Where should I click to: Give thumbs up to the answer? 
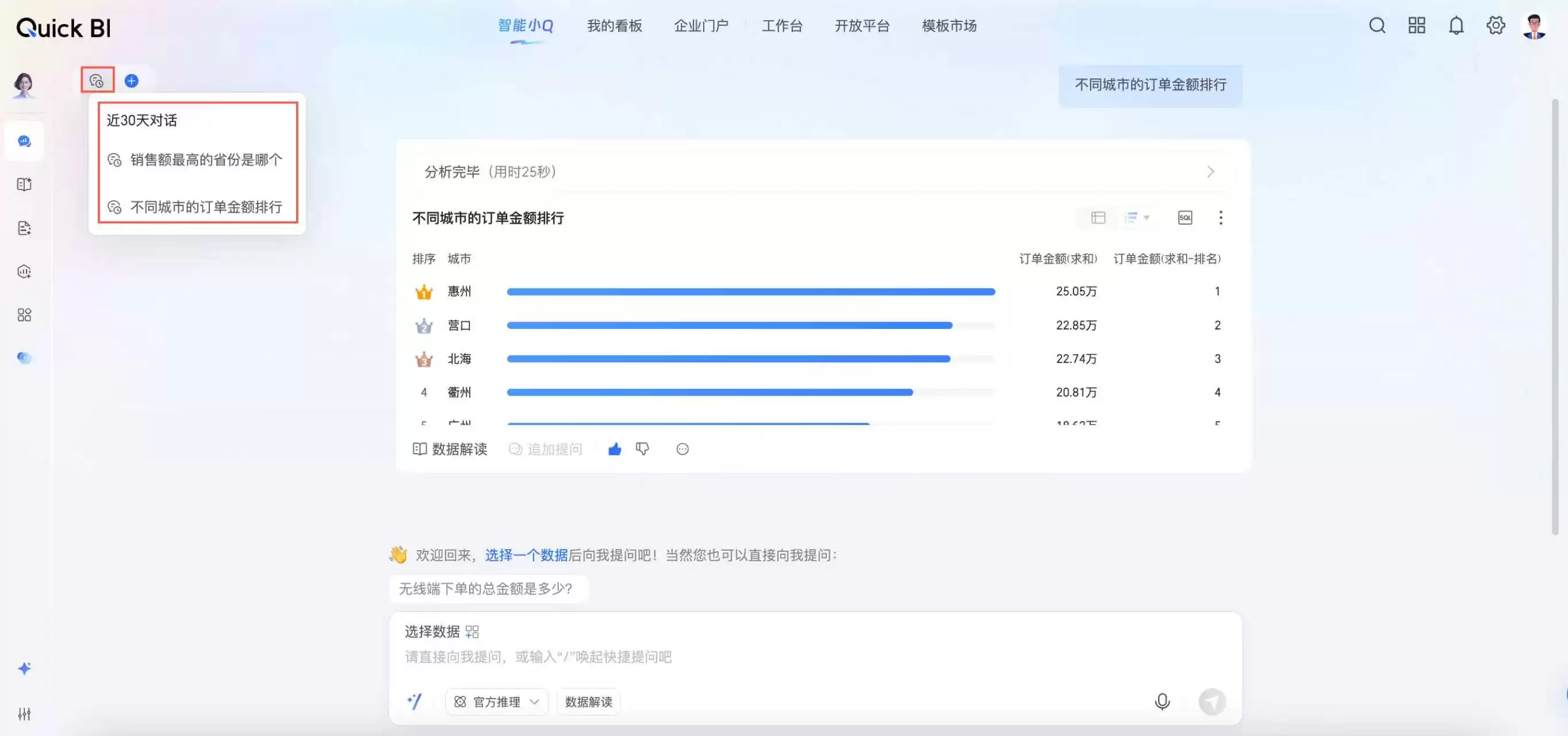point(615,449)
